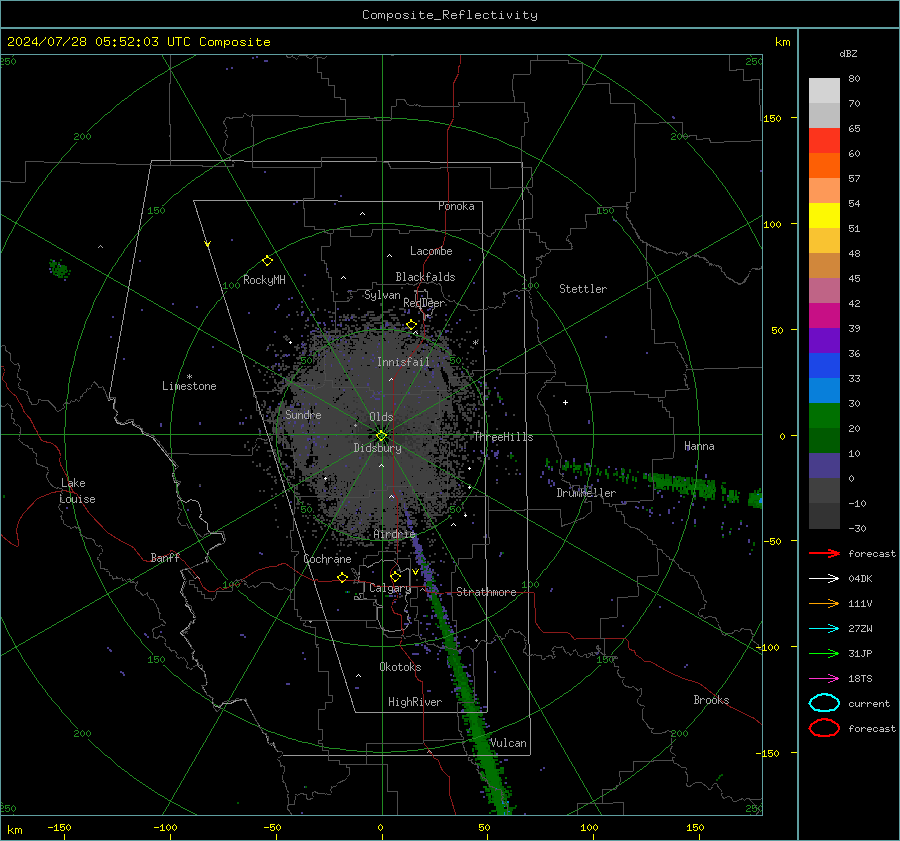Click the Cochrane town label
The image size is (900, 841).
[x=327, y=559]
